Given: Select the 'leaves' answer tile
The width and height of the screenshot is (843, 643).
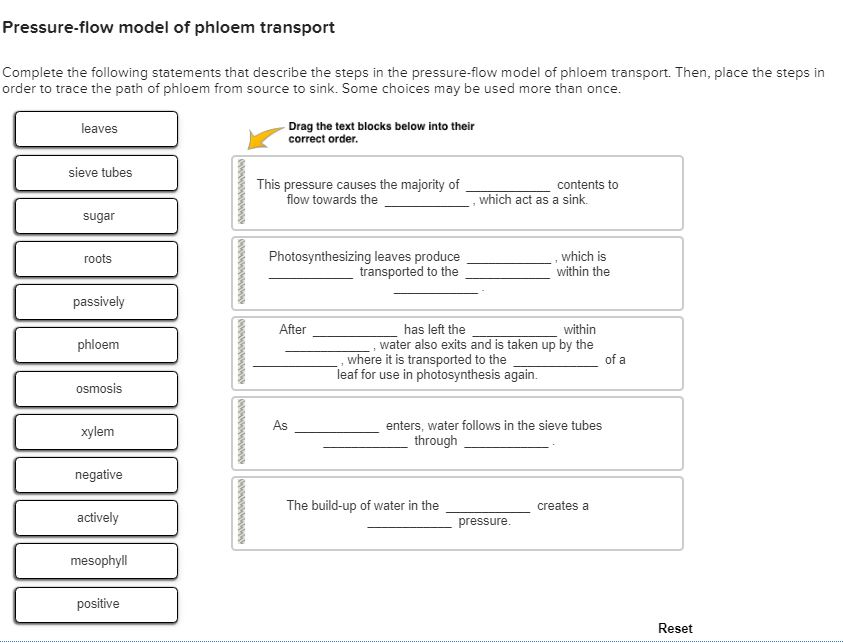Looking at the screenshot, I should [96, 129].
